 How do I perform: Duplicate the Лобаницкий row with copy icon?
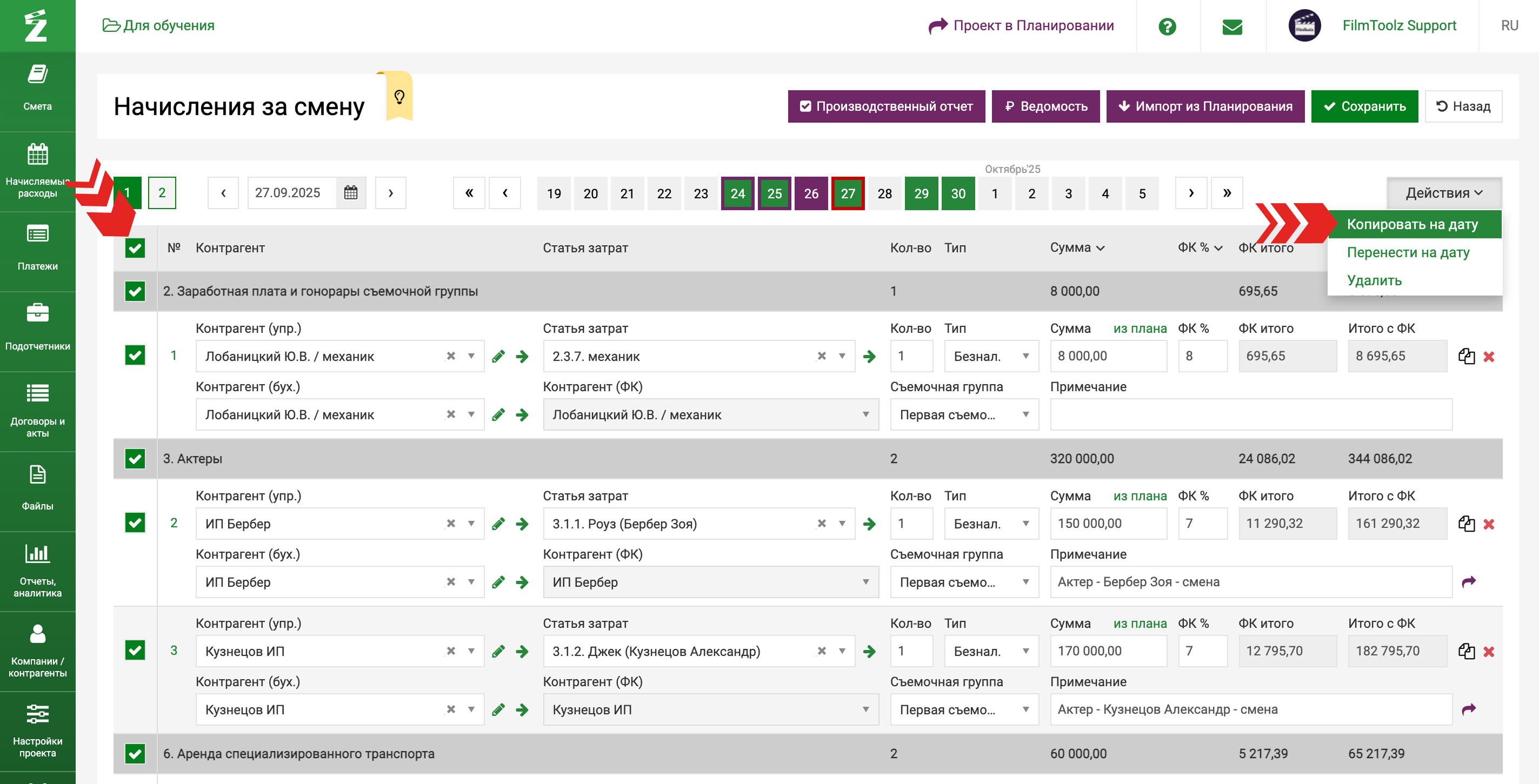click(x=1466, y=357)
